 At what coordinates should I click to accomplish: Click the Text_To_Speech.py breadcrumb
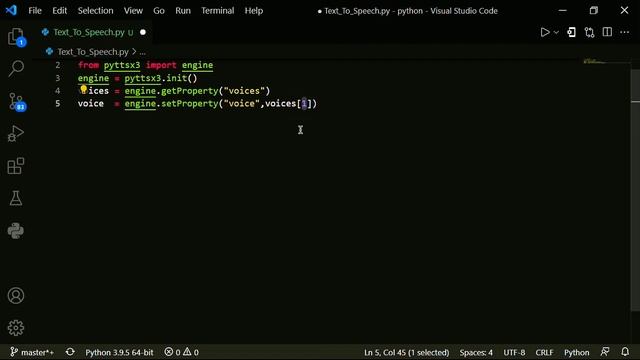pos(93,52)
